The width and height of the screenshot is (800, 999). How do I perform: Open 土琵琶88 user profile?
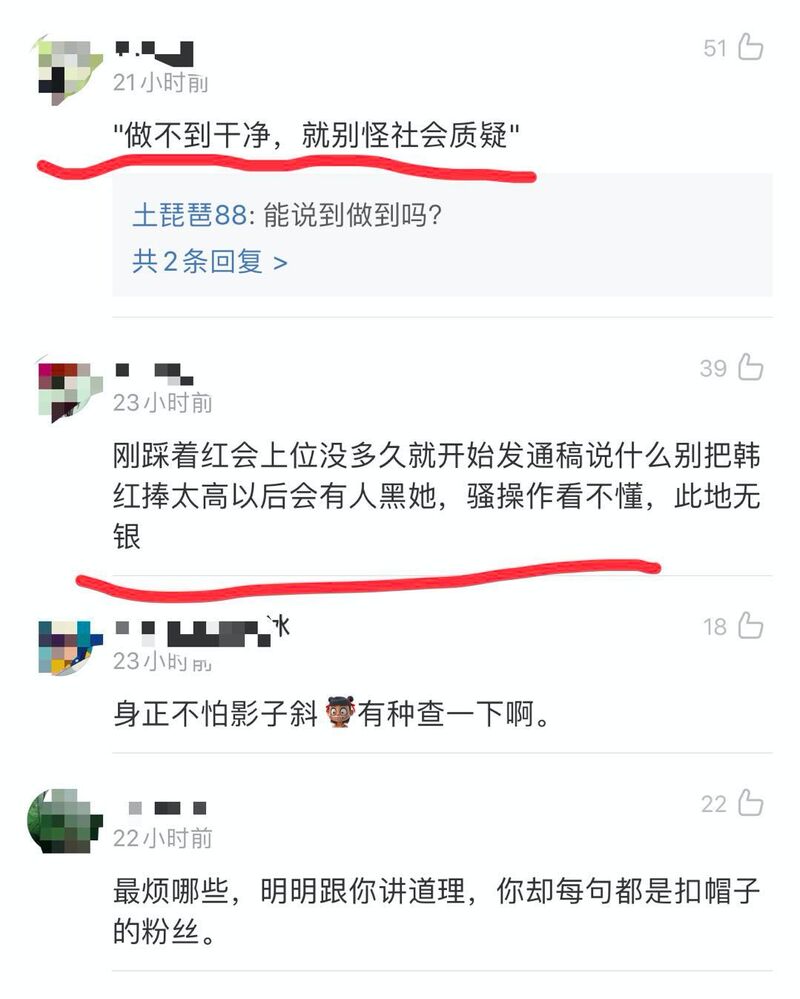coord(189,215)
